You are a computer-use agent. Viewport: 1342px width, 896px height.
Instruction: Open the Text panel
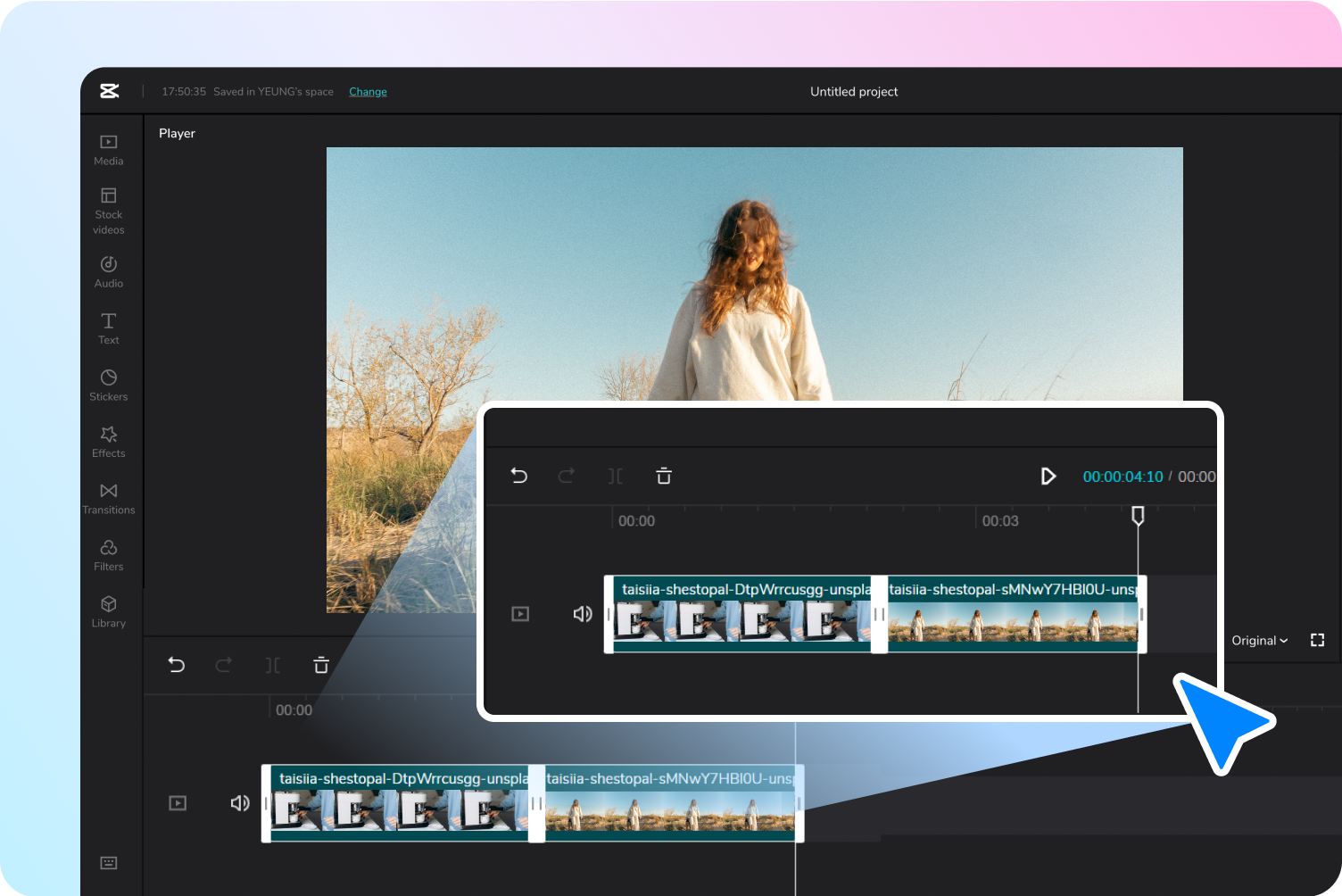pos(109,328)
